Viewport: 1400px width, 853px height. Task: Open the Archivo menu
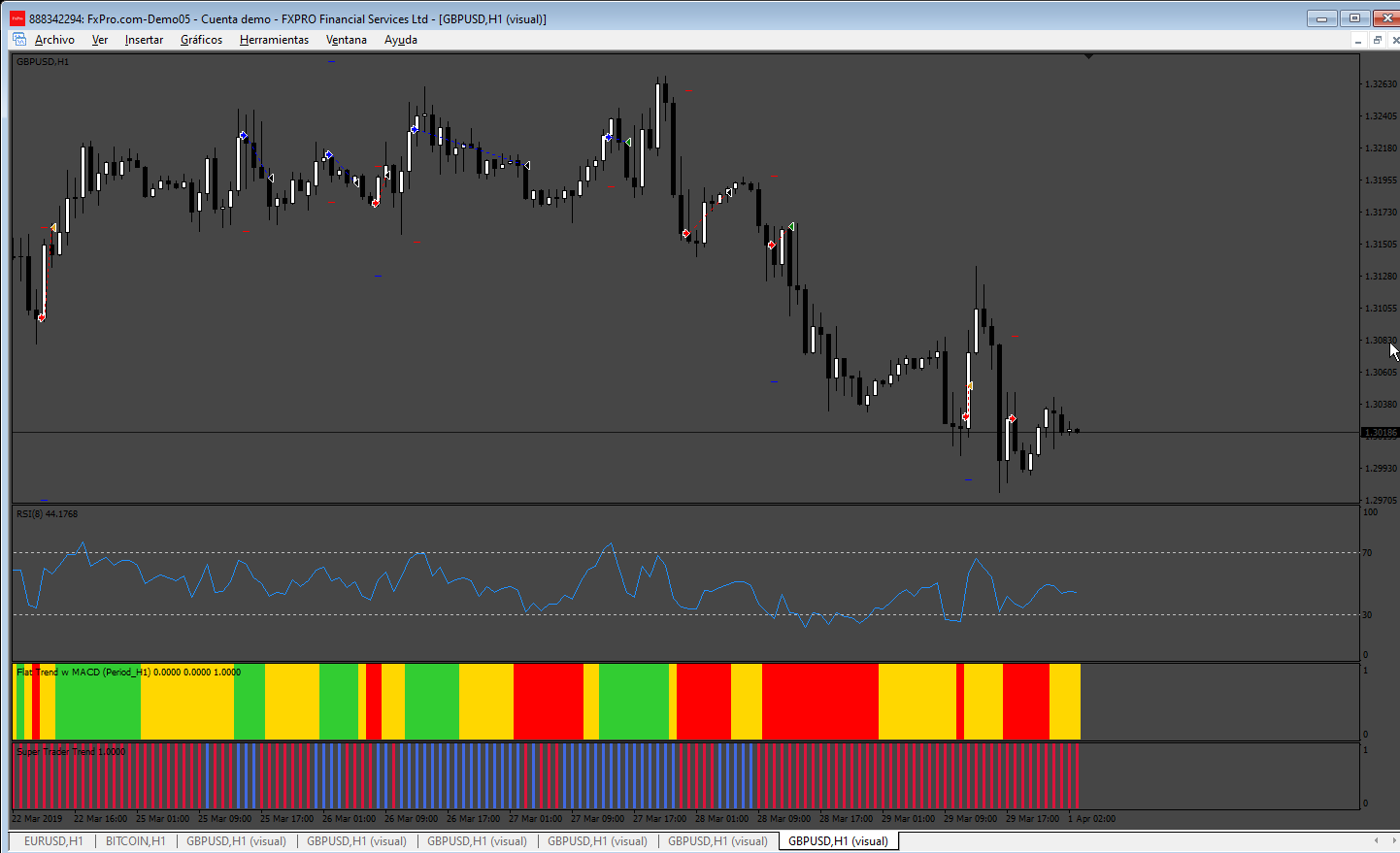coord(54,40)
